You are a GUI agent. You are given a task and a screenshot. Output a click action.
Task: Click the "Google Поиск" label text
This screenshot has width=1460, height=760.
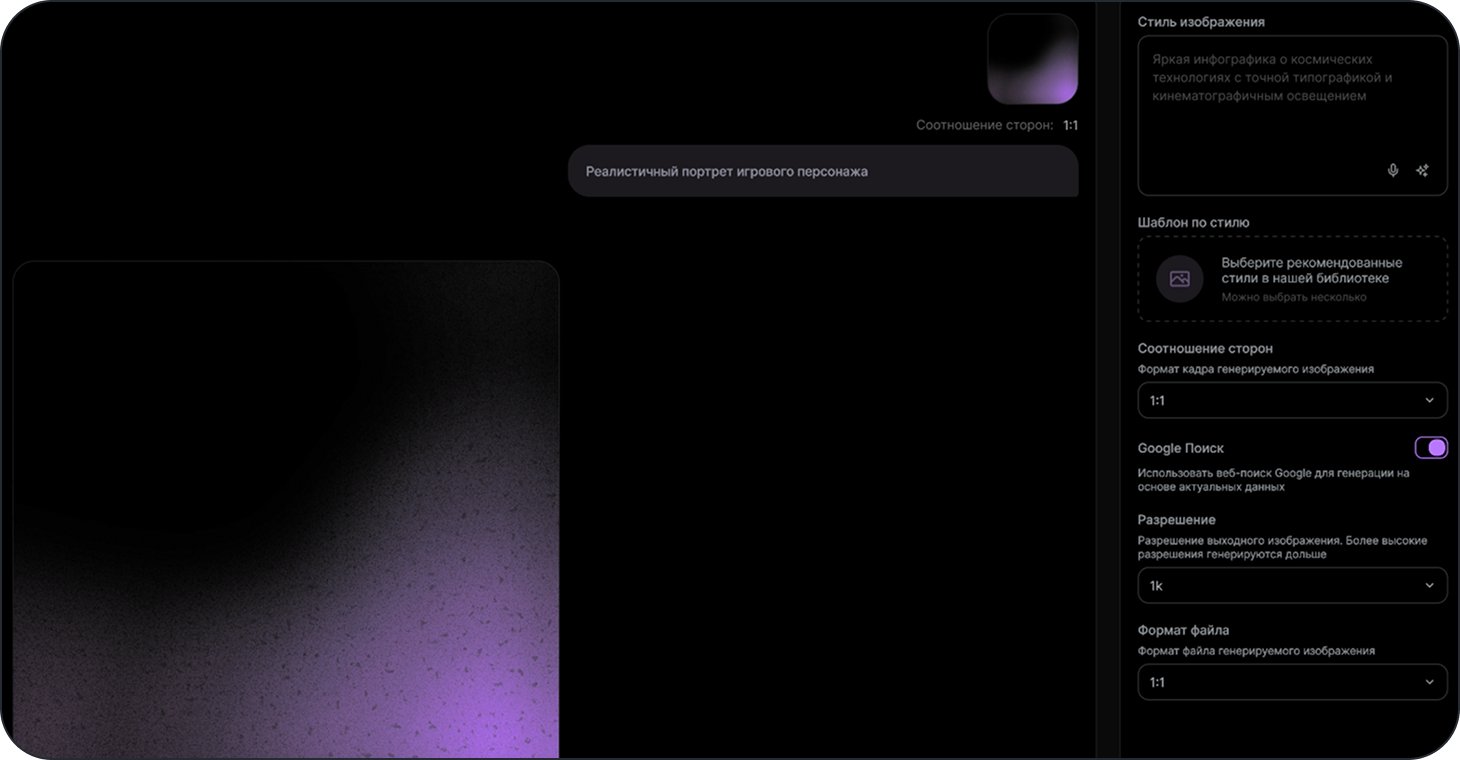[1181, 448]
